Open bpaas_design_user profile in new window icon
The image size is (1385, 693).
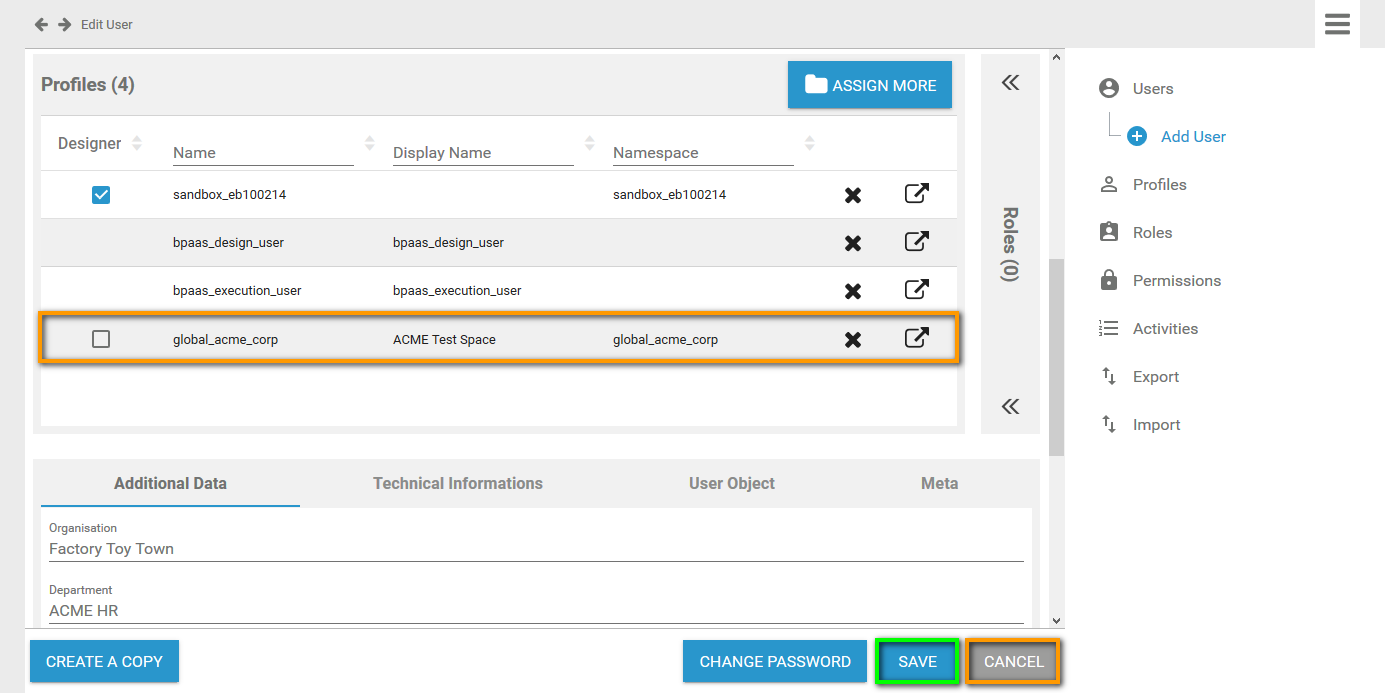(916, 242)
